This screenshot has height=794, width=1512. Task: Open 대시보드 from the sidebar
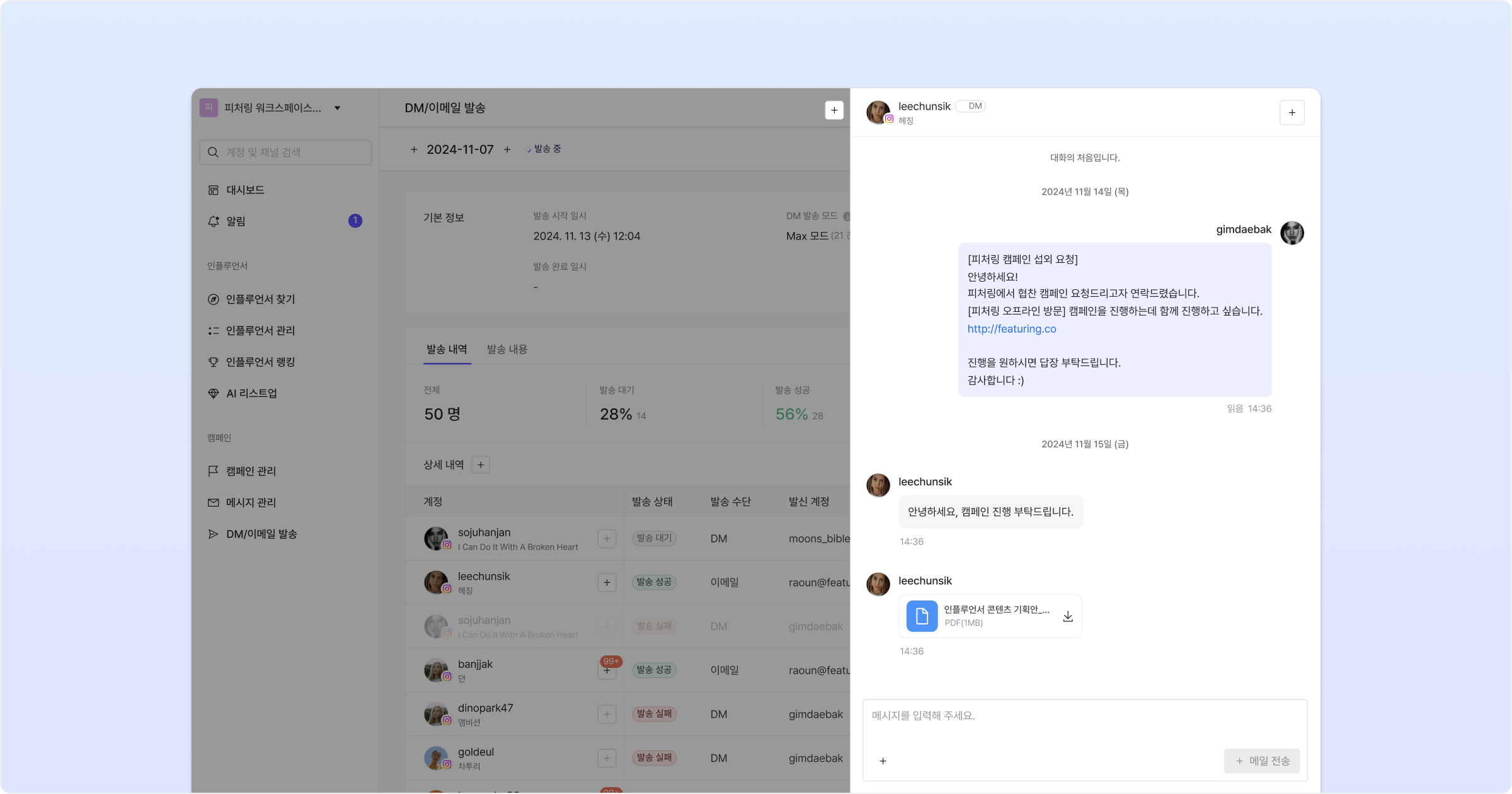point(245,190)
